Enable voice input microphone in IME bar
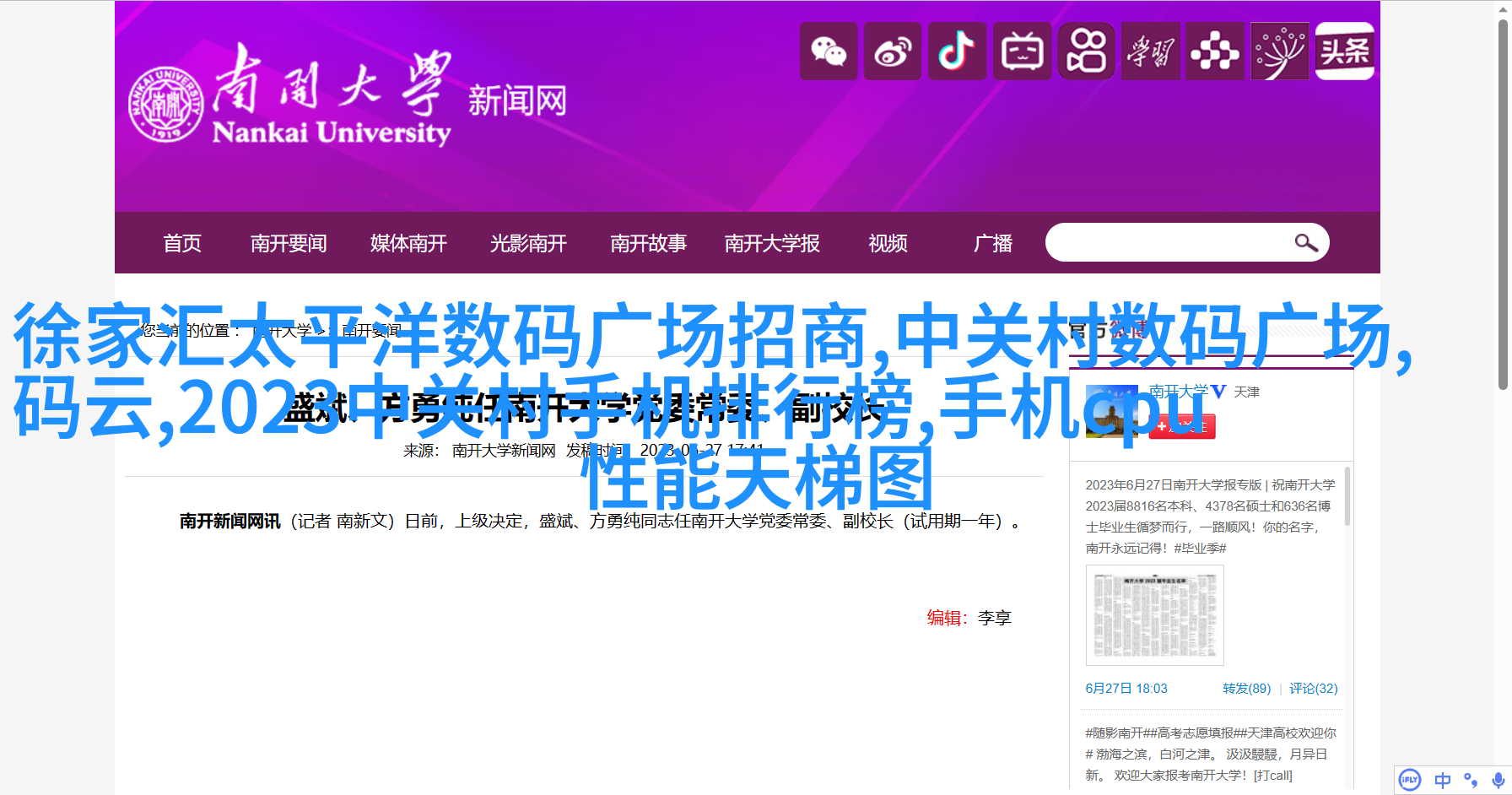1512x795 pixels. [1498, 780]
